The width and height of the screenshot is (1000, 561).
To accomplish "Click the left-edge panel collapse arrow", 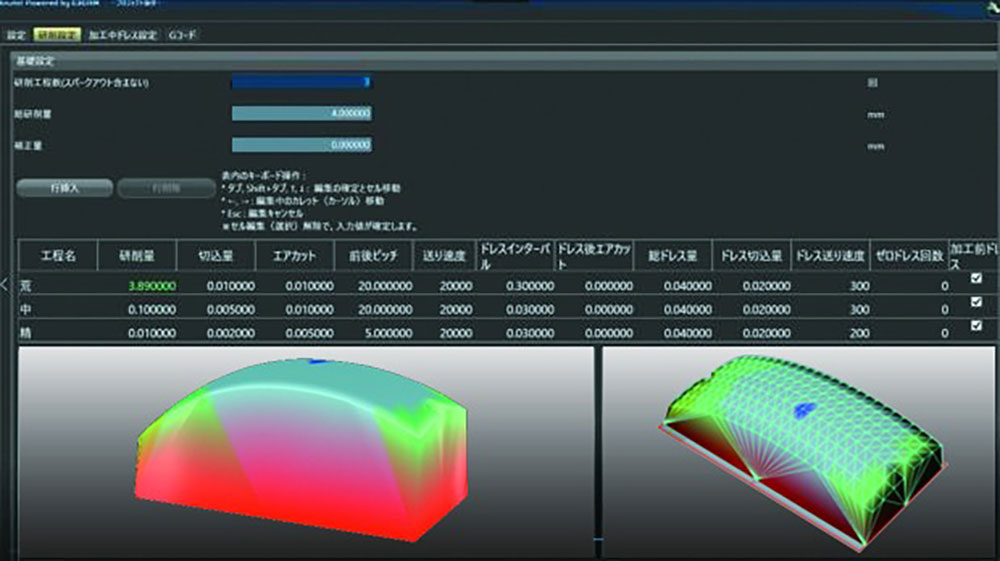I will [x=4, y=284].
